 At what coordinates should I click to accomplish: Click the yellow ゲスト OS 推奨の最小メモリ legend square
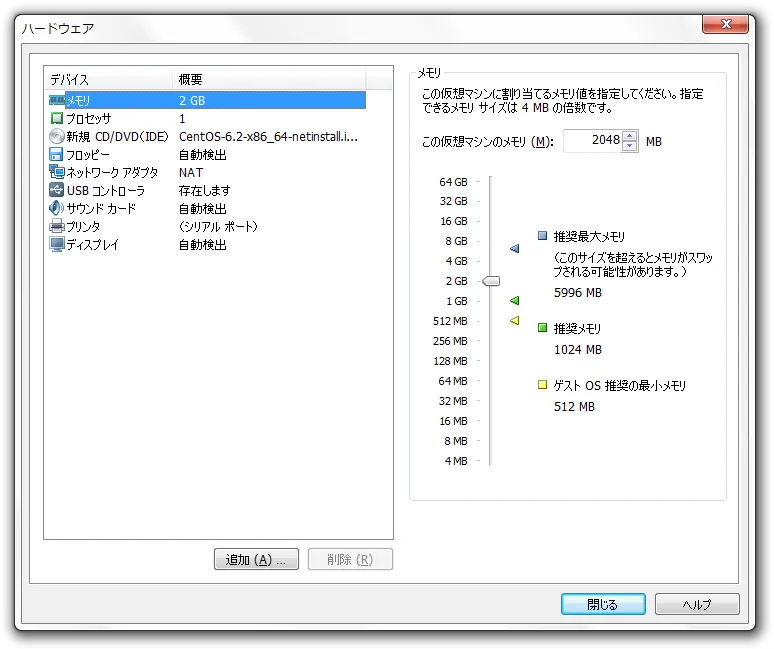(x=542, y=384)
